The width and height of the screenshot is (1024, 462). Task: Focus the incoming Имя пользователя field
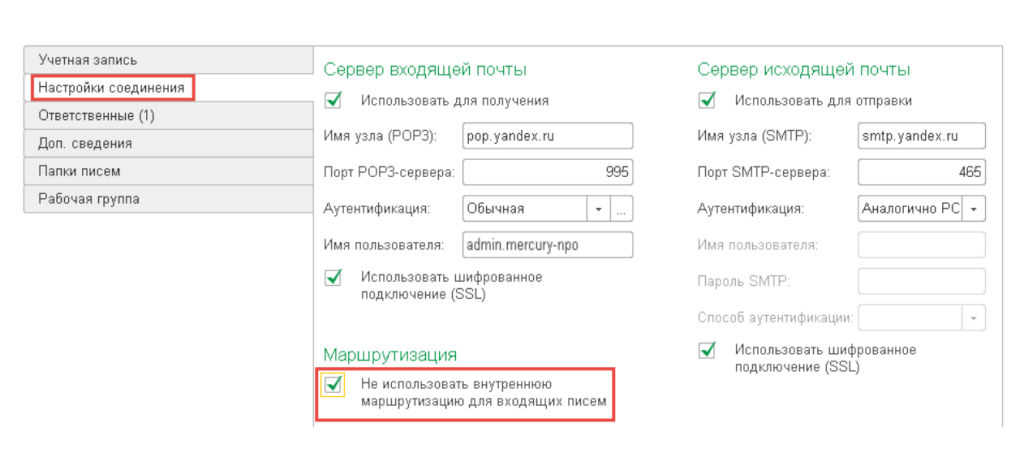[548, 245]
